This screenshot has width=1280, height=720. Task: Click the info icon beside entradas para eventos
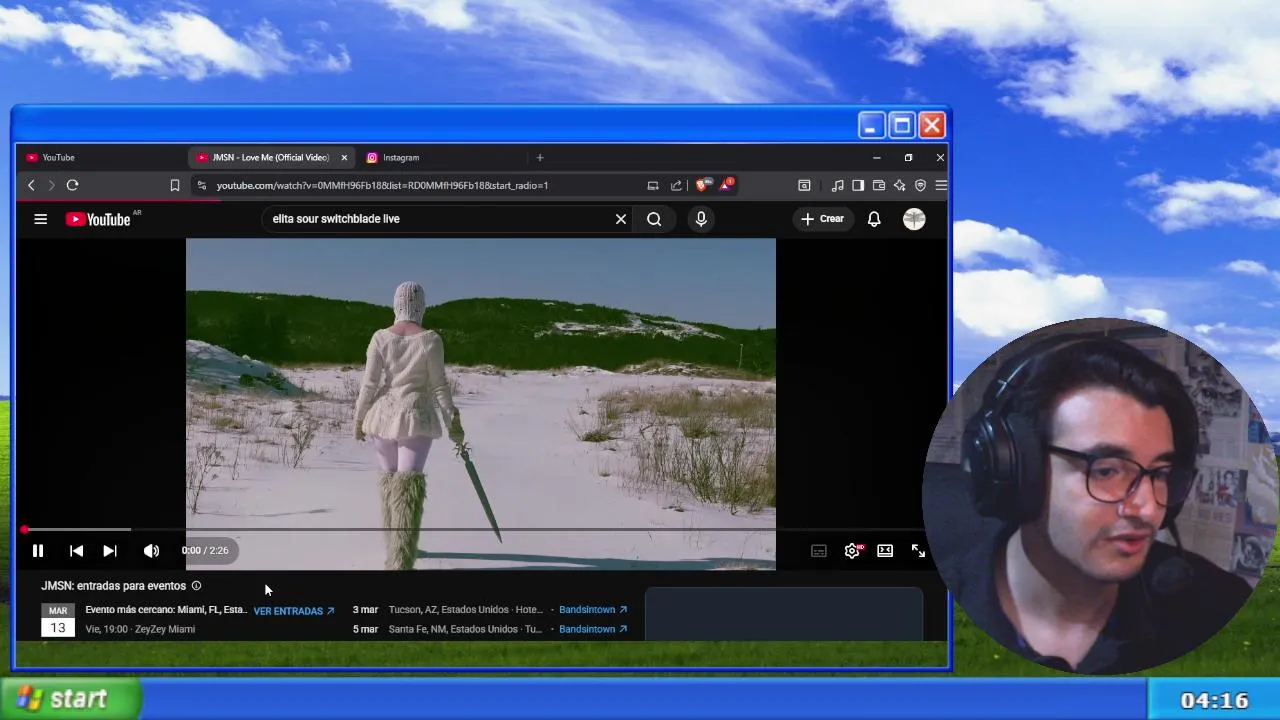[196, 586]
